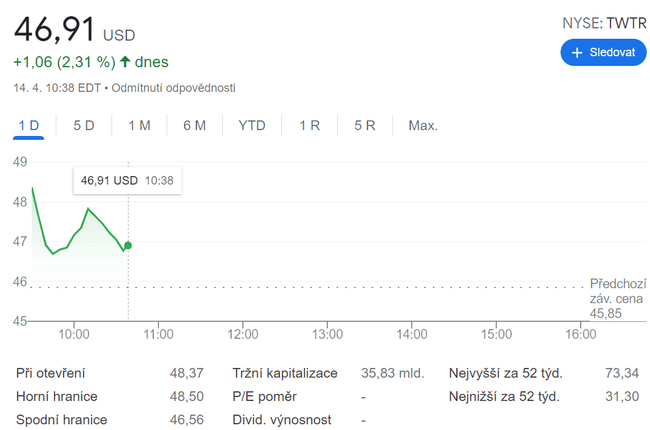Click the Tržní kapitalizace label
The width and height of the screenshot is (650, 430).
[285, 373]
